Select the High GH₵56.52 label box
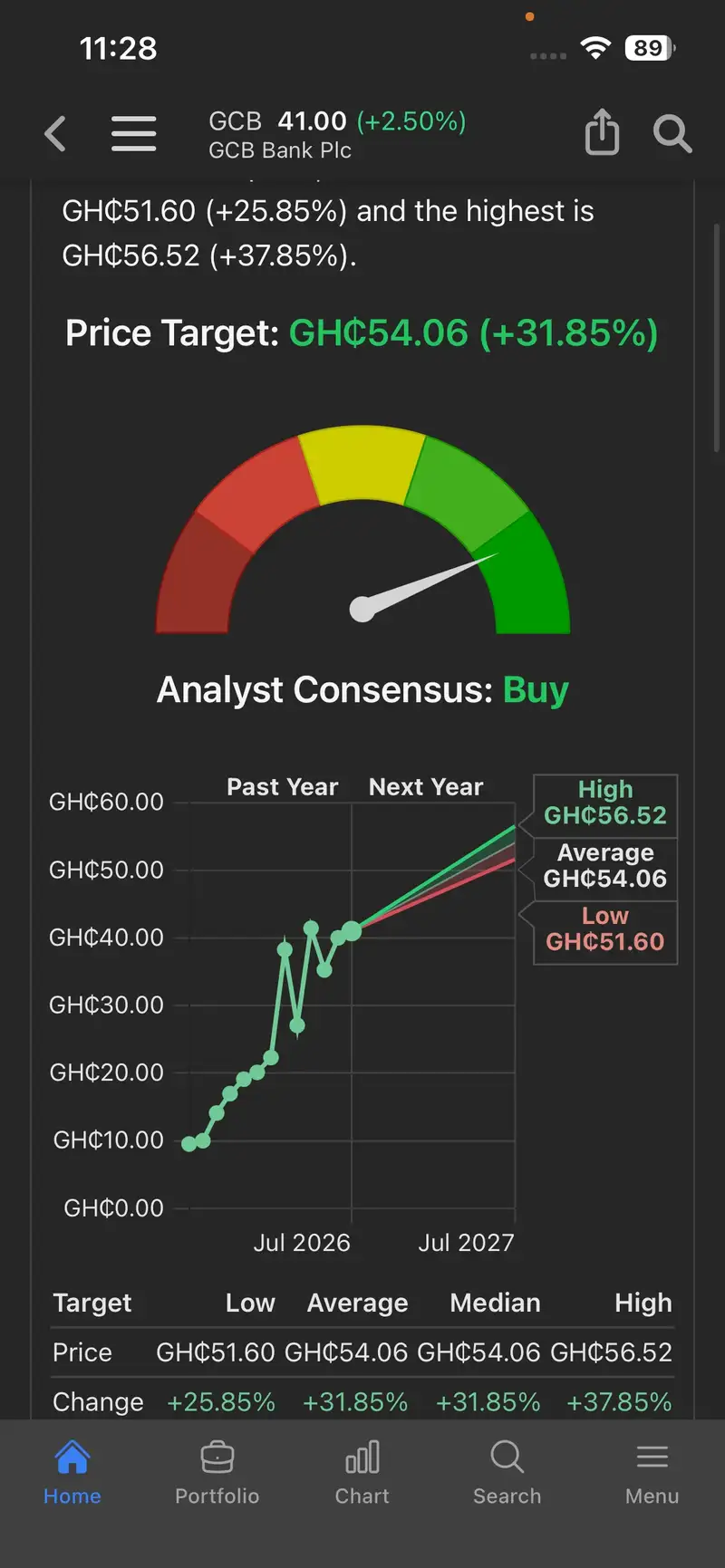The height and width of the screenshot is (1568, 725). 605,804
